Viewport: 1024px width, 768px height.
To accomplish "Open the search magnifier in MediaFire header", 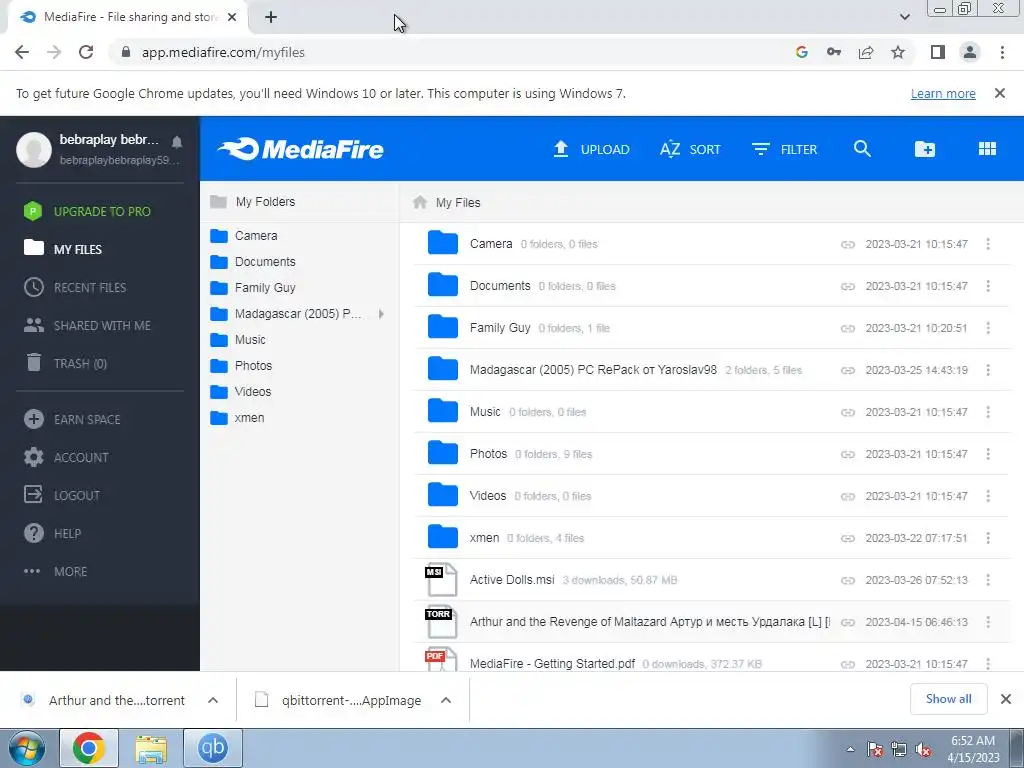I will point(862,149).
